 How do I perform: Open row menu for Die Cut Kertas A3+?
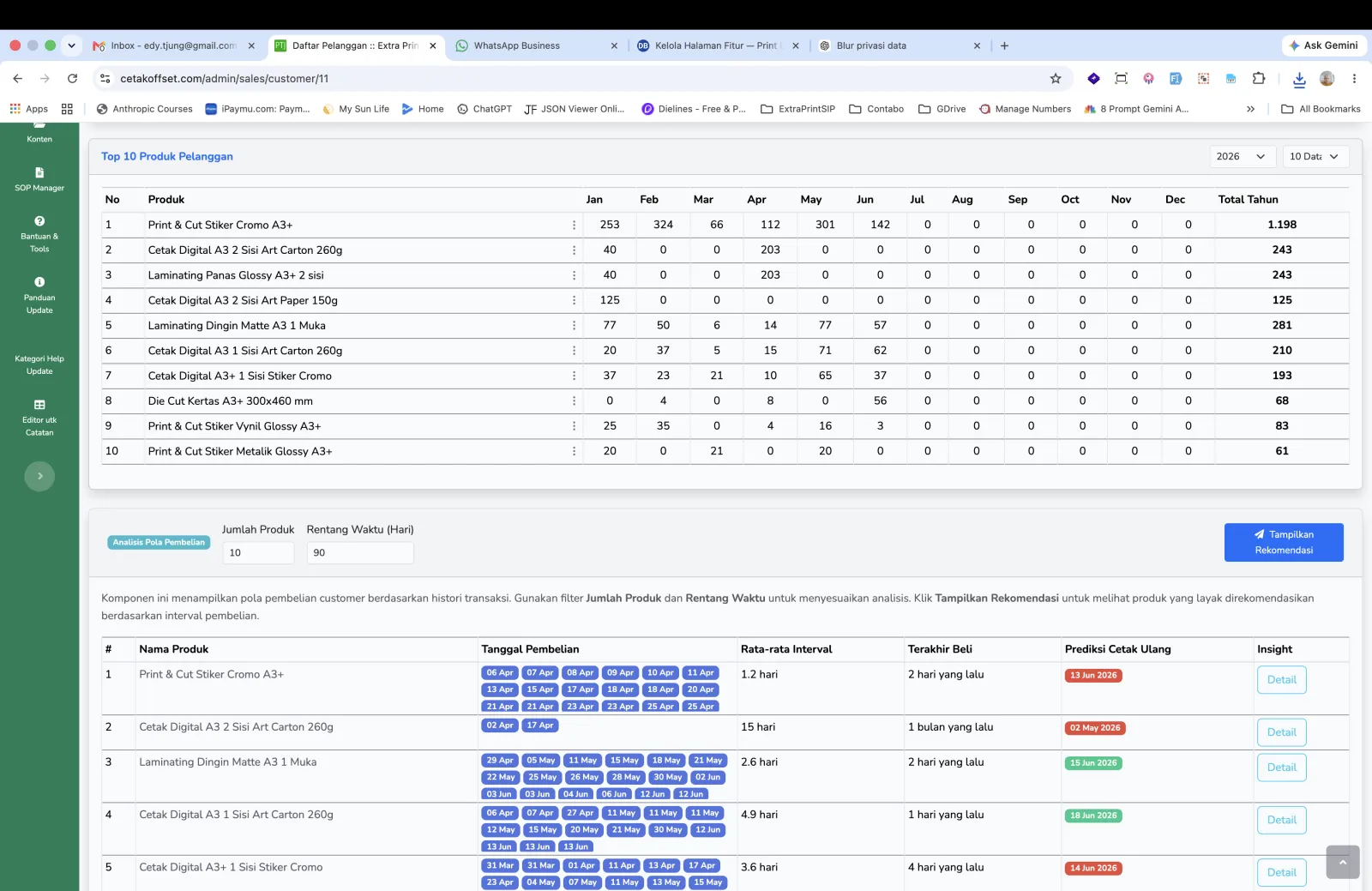tap(574, 400)
